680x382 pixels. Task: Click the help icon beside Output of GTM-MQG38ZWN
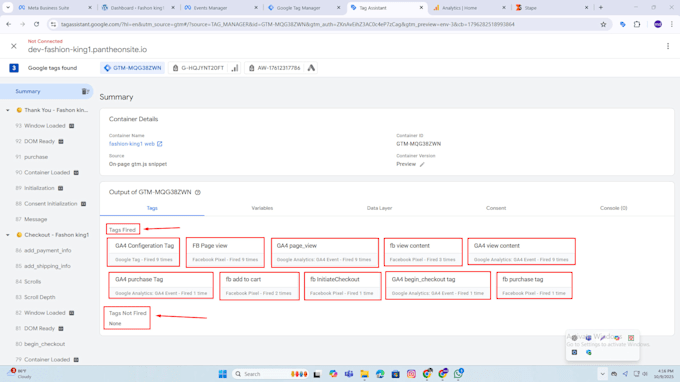pyautogui.click(x=198, y=193)
